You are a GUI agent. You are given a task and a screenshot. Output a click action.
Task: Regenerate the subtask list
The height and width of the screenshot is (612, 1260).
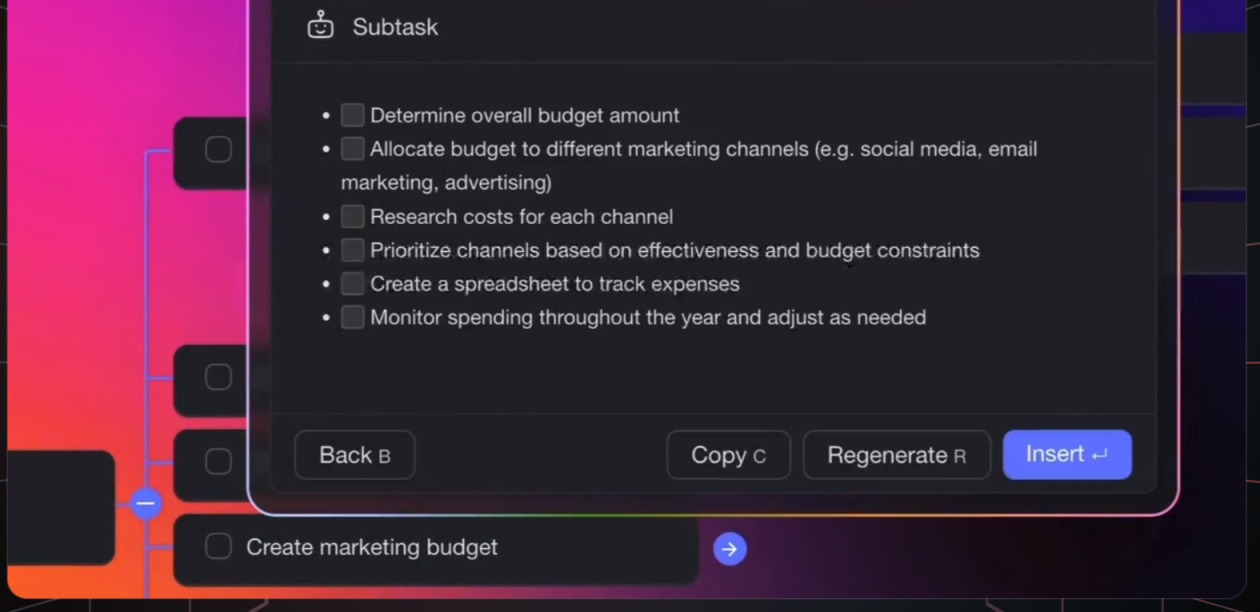click(896, 455)
